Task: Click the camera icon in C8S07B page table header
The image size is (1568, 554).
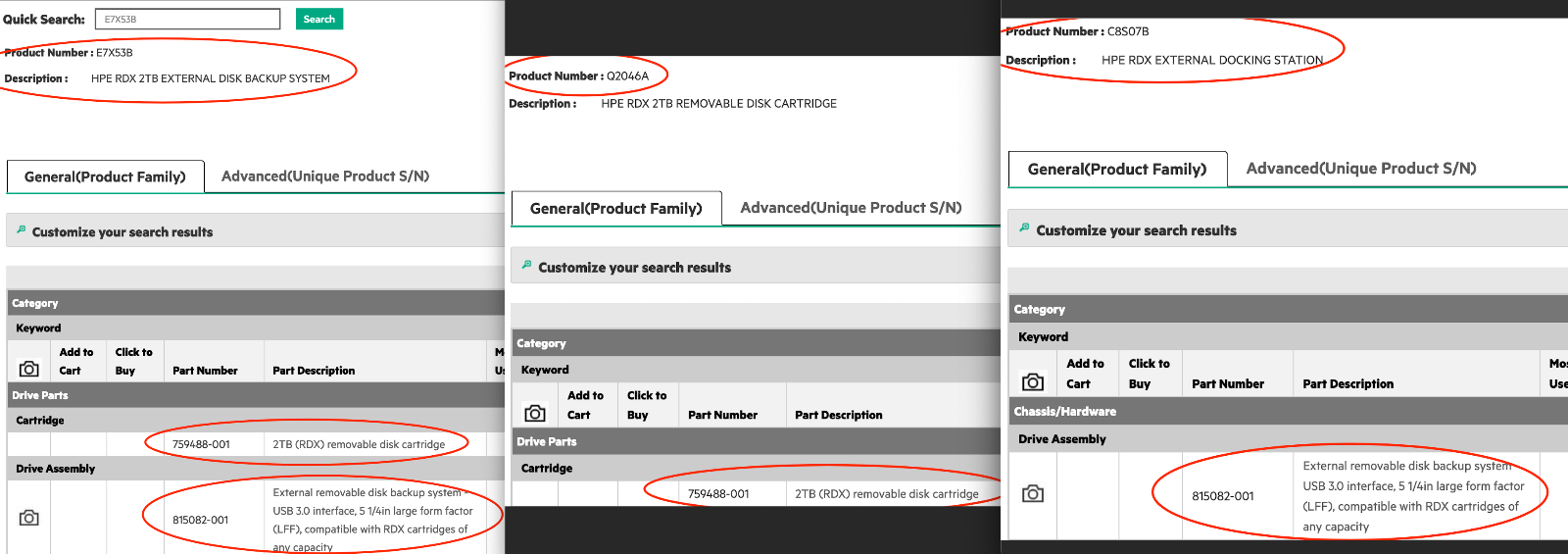Action: coord(1033,381)
